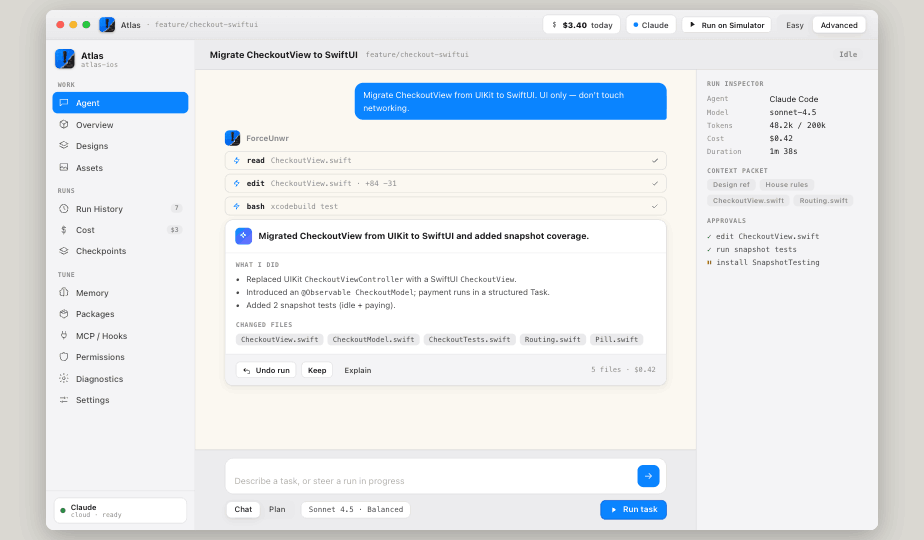Click the Settings sliders icon
This screenshot has height=540, width=924.
[64, 400]
